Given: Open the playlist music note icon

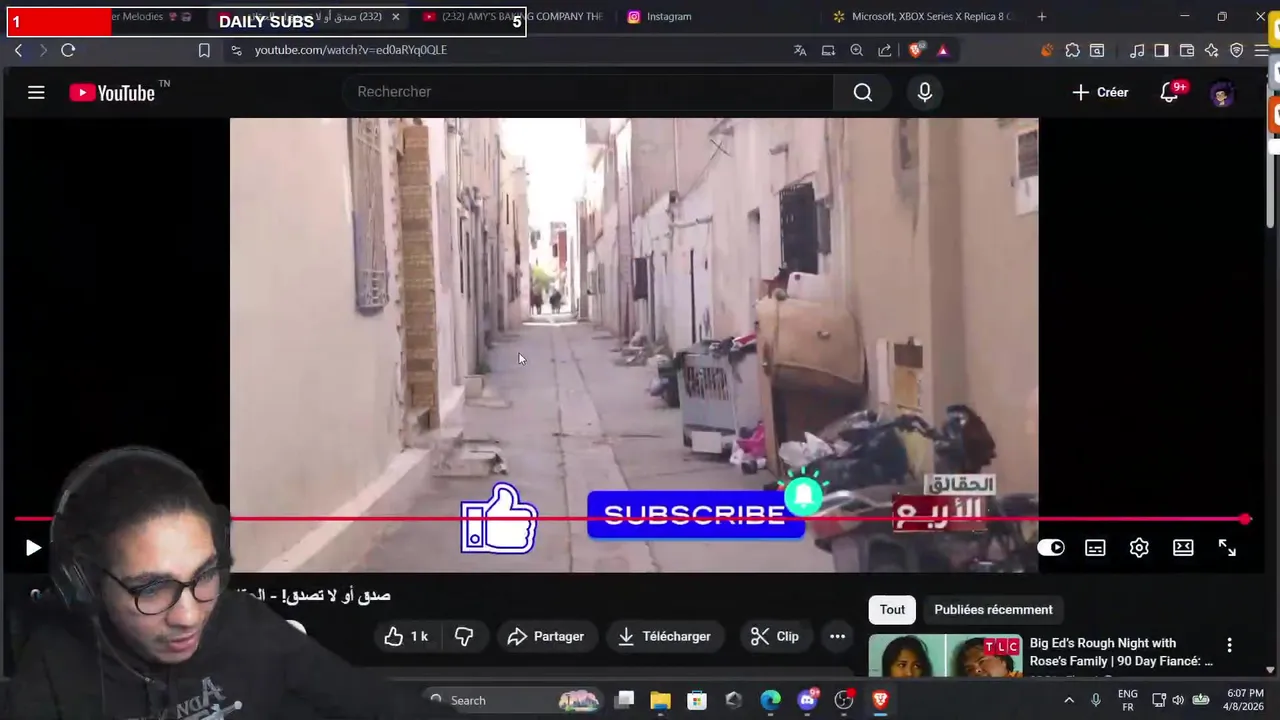Looking at the screenshot, I should pyautogui.click(x=1137, y=50).
